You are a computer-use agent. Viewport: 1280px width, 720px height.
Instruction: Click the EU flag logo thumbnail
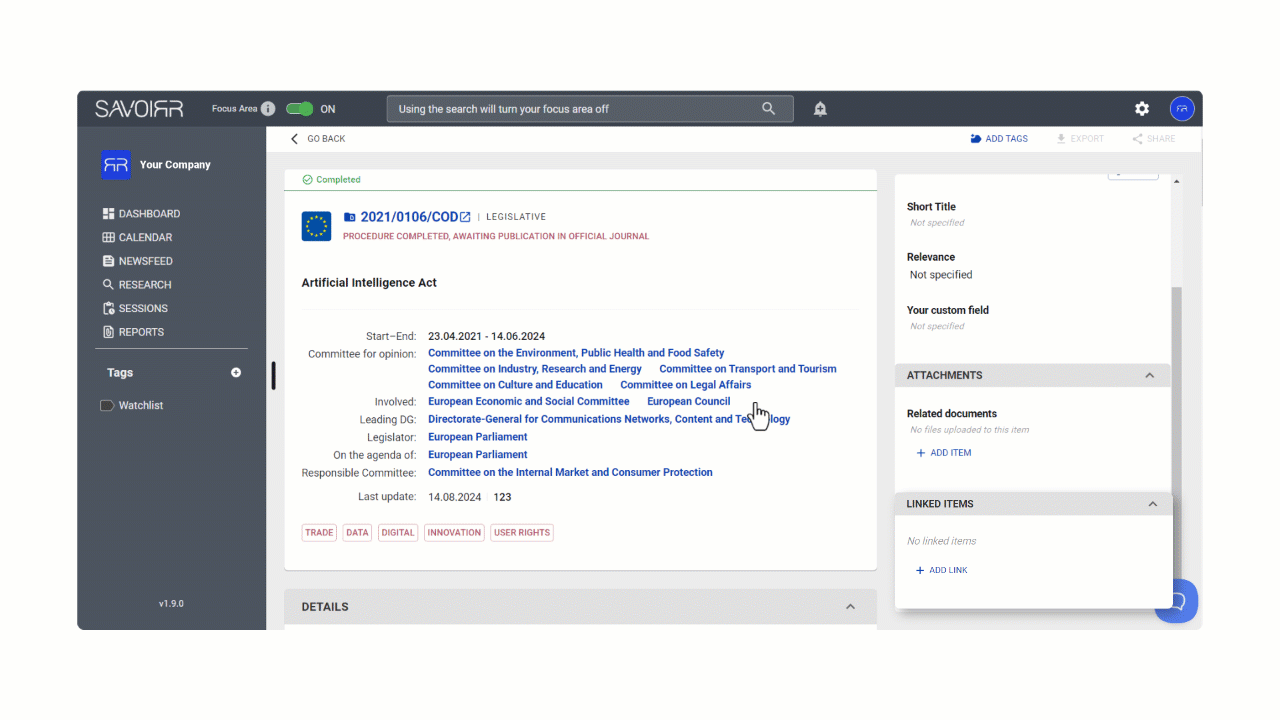click(316, 226)
